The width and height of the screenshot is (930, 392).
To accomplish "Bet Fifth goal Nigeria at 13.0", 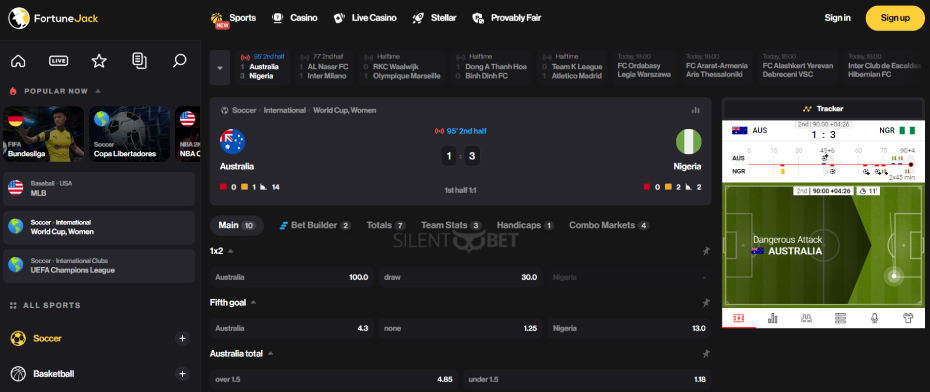I will click(629, 328).
